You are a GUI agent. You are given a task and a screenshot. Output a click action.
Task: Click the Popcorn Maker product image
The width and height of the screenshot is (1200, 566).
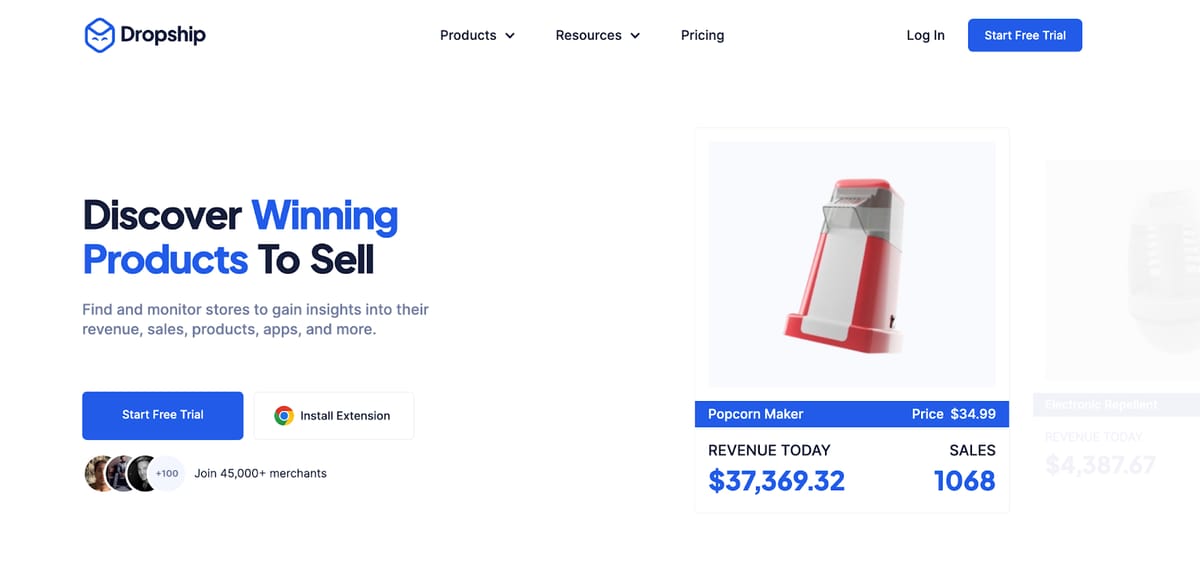[851, 264]
